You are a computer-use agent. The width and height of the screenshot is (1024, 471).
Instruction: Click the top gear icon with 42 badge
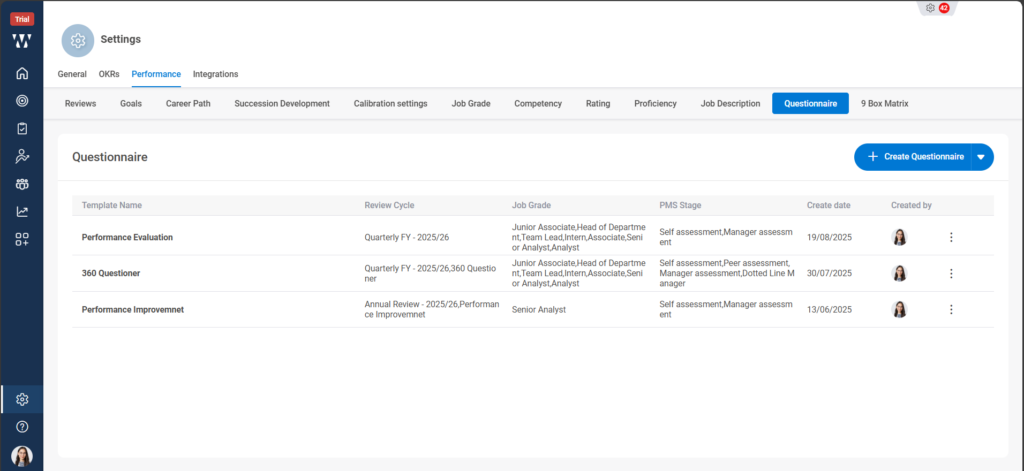[937, 8]
